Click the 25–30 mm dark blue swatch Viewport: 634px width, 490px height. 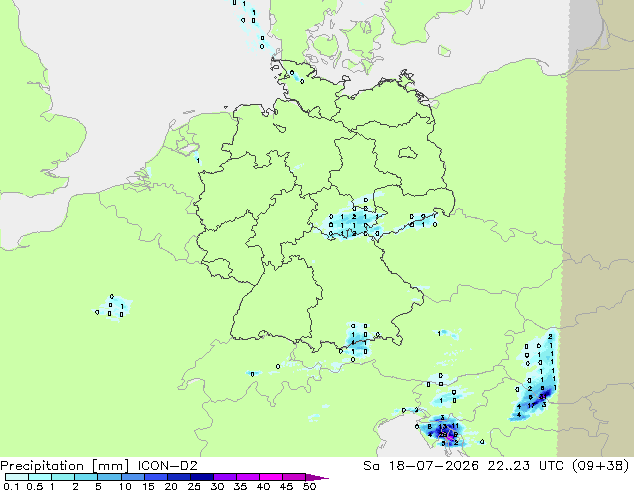coord(202,477)
